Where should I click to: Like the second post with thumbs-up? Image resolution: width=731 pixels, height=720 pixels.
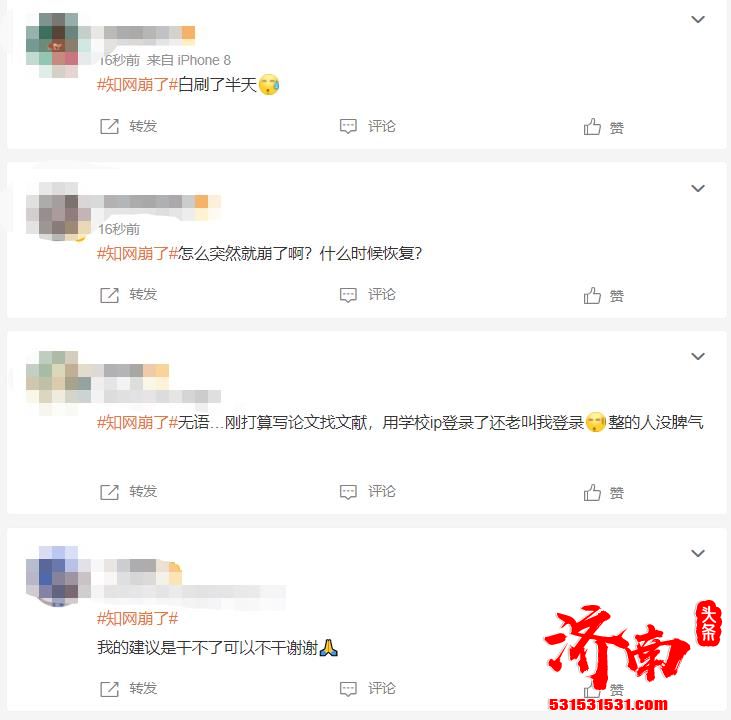click(592, 295)
